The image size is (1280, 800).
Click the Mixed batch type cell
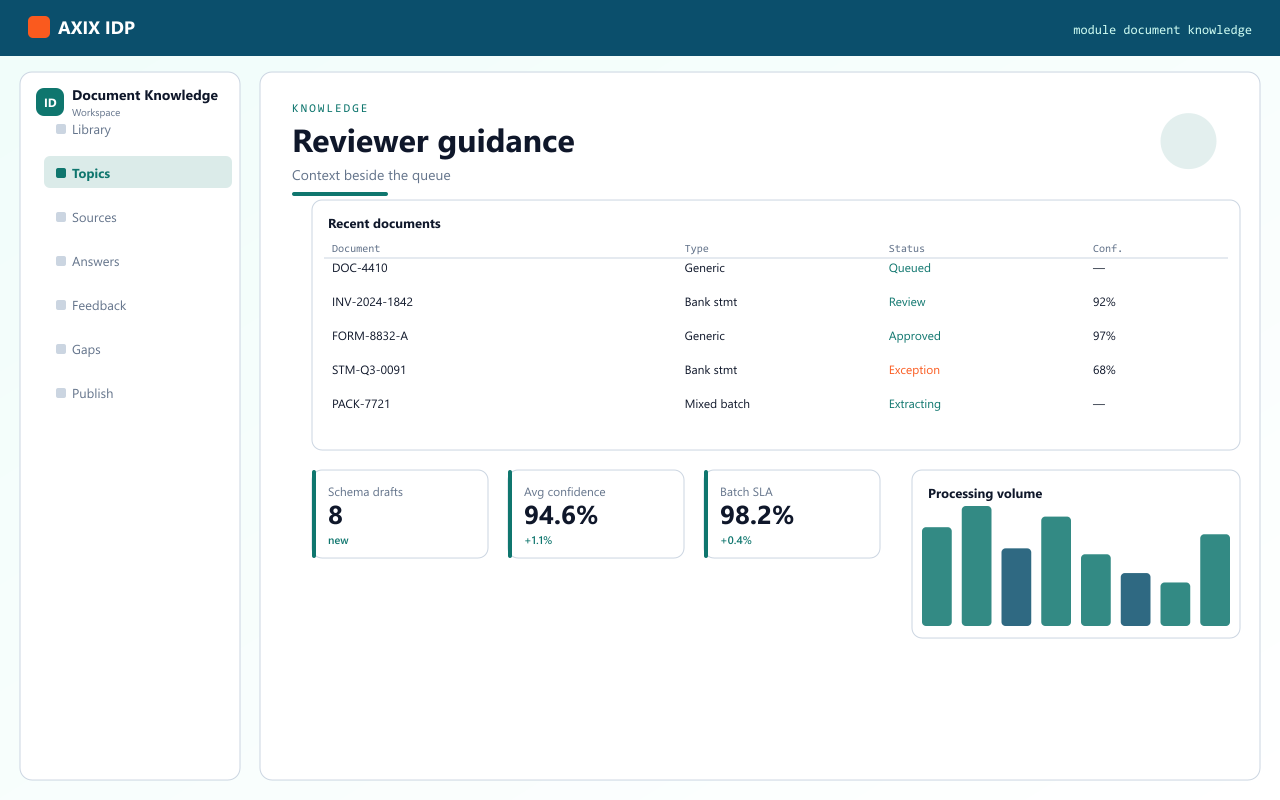coord(717,404)
